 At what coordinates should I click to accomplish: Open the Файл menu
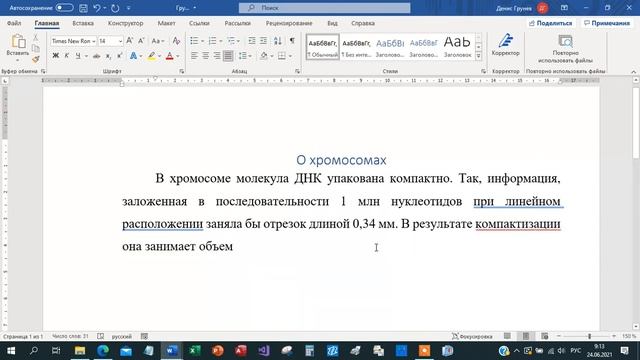click(x=14, y=23)
